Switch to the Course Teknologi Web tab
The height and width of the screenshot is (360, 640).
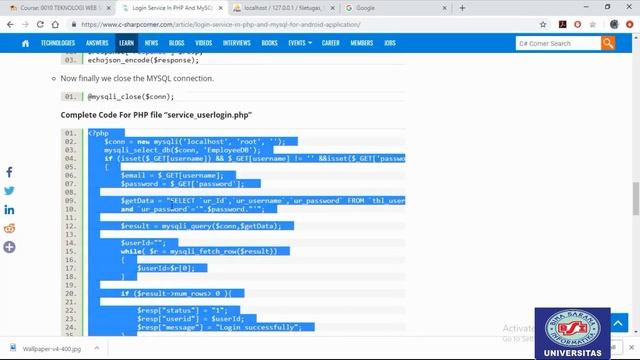pos(59,8)
